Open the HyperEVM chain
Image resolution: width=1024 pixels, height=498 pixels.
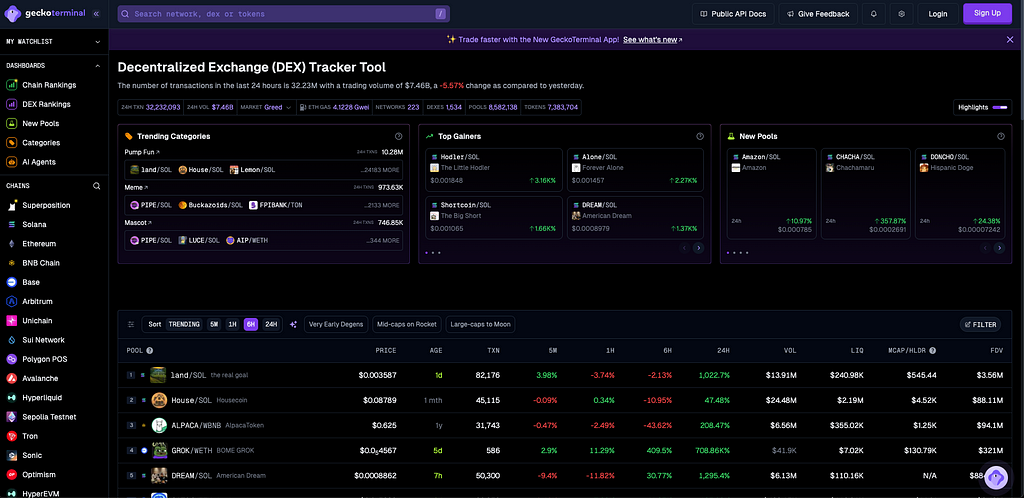click(x=40, y=494)
